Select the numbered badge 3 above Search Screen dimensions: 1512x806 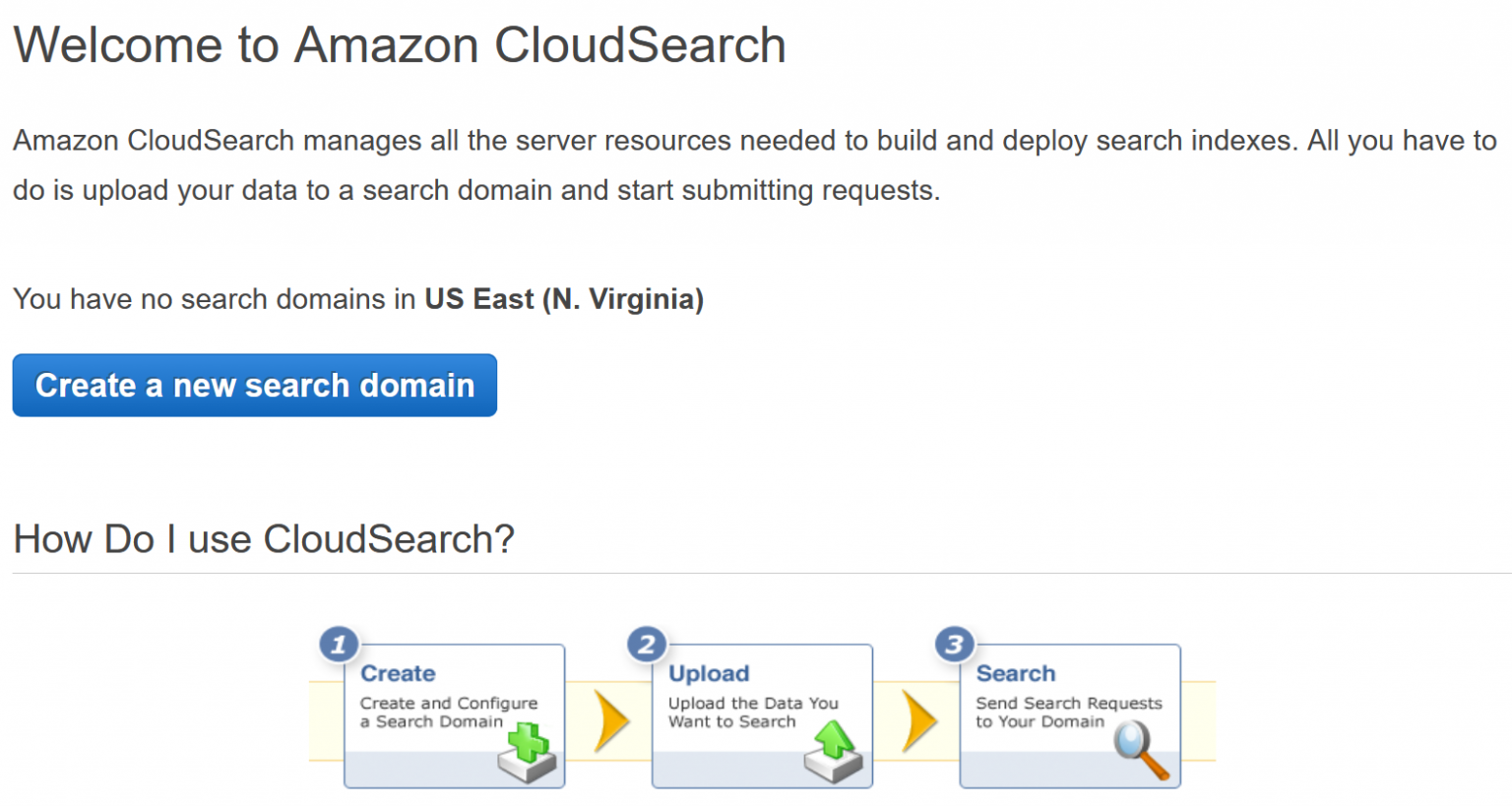tap(954, 645)
